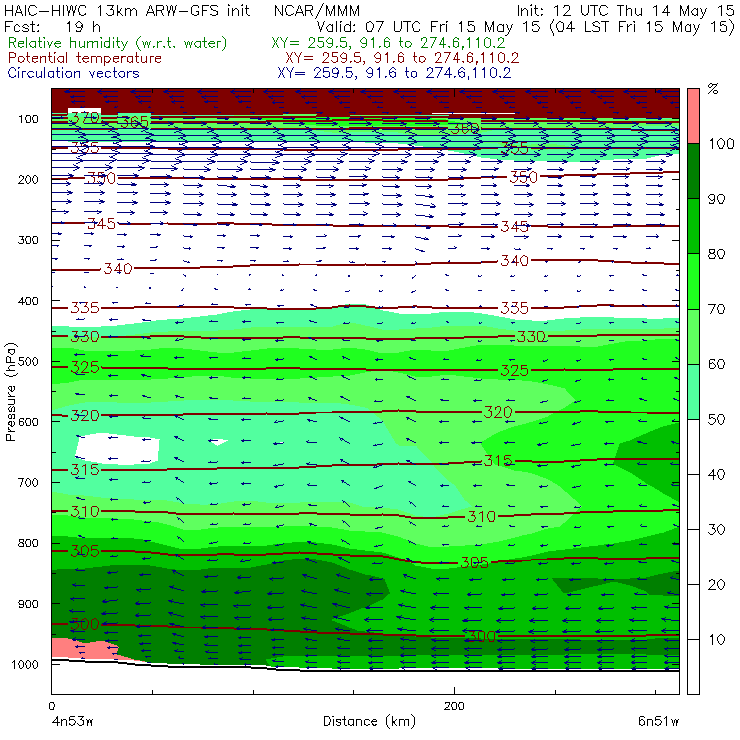Click the '6n51w' end location label
Image resolution: width=740 pixels, height=740 pixels.
pyautogui.click(x=658, y=721)
